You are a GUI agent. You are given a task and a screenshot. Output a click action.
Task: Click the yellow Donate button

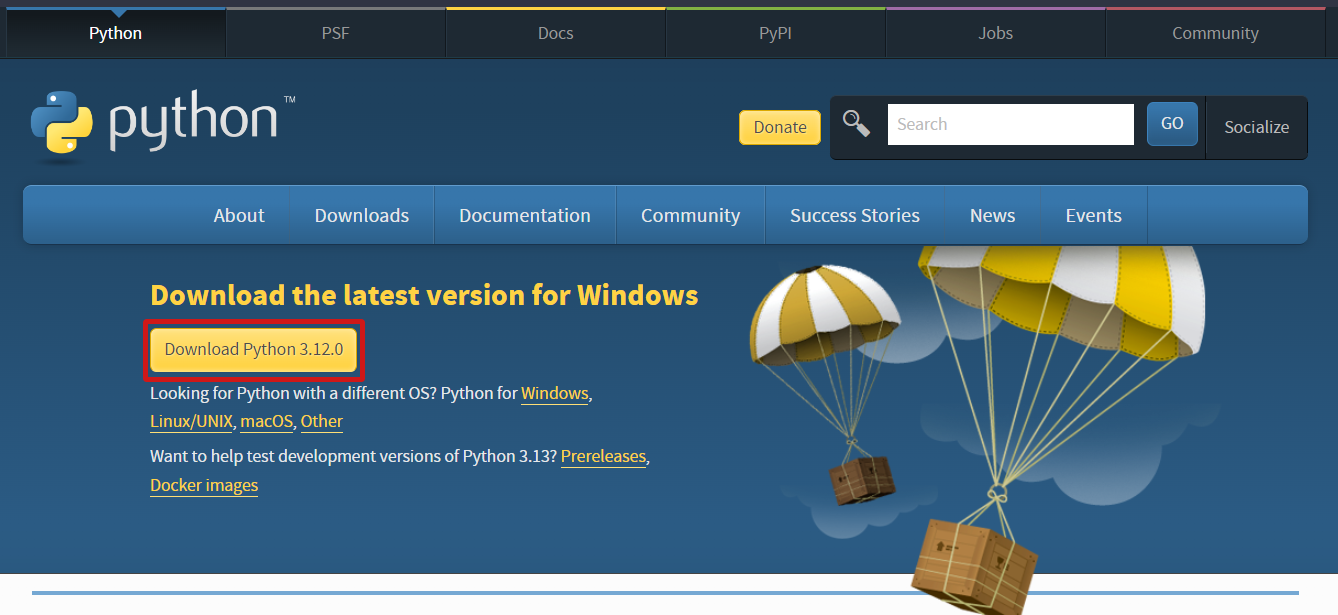tap(779, 127)
